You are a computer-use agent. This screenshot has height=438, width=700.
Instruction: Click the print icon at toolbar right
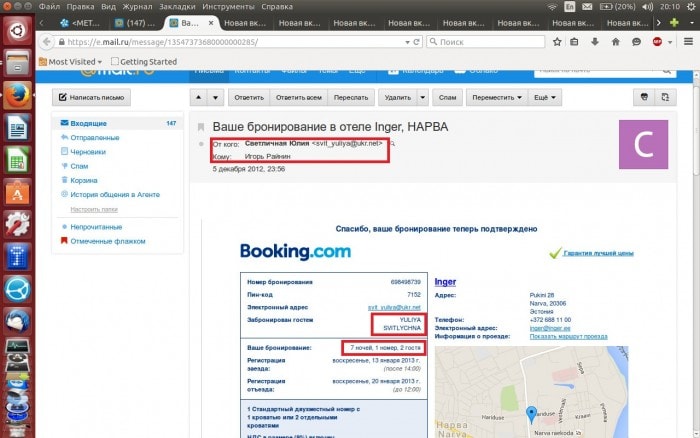pos(643,97)
